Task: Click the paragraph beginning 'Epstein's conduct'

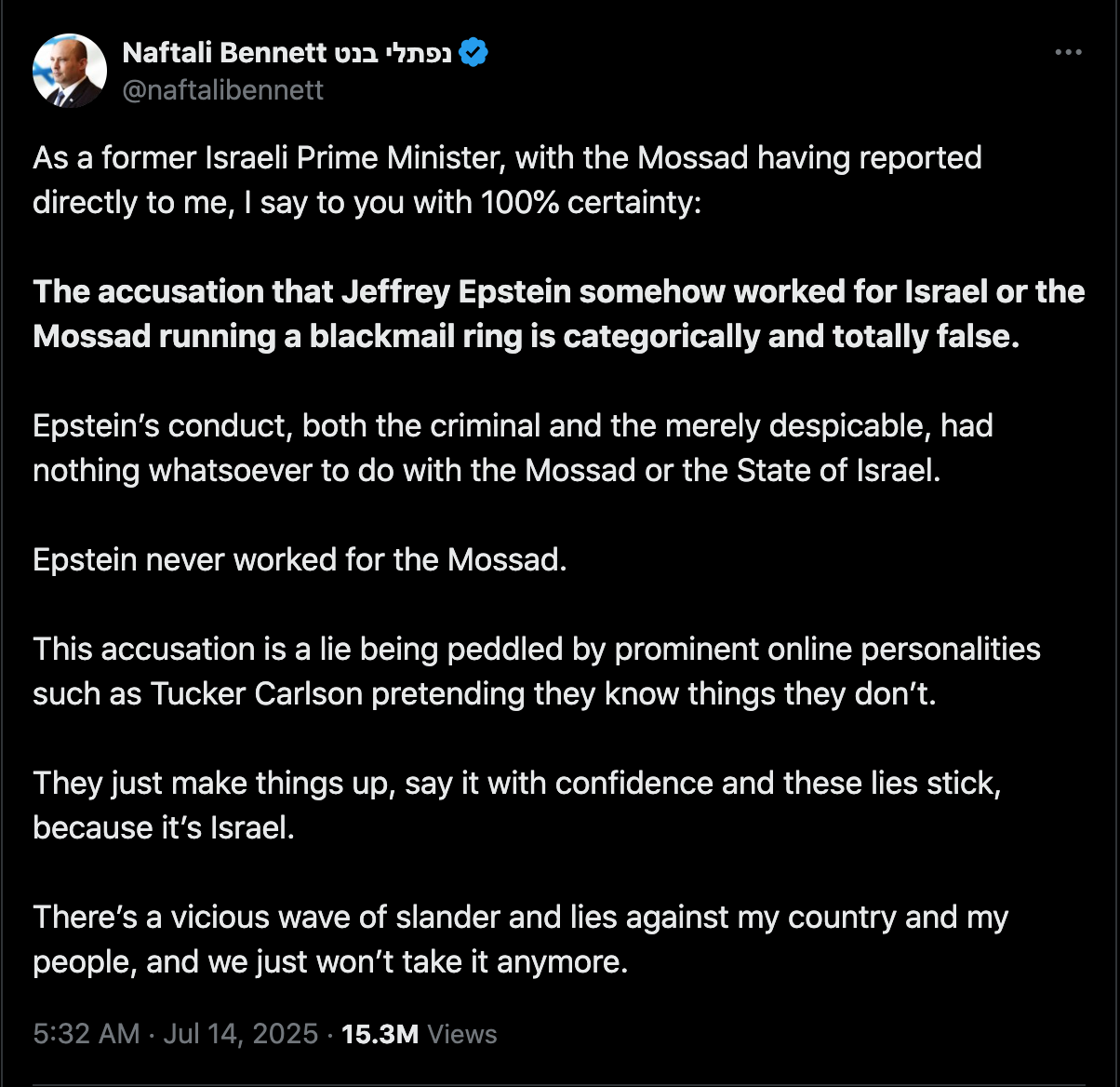Action: pos(513,448)
